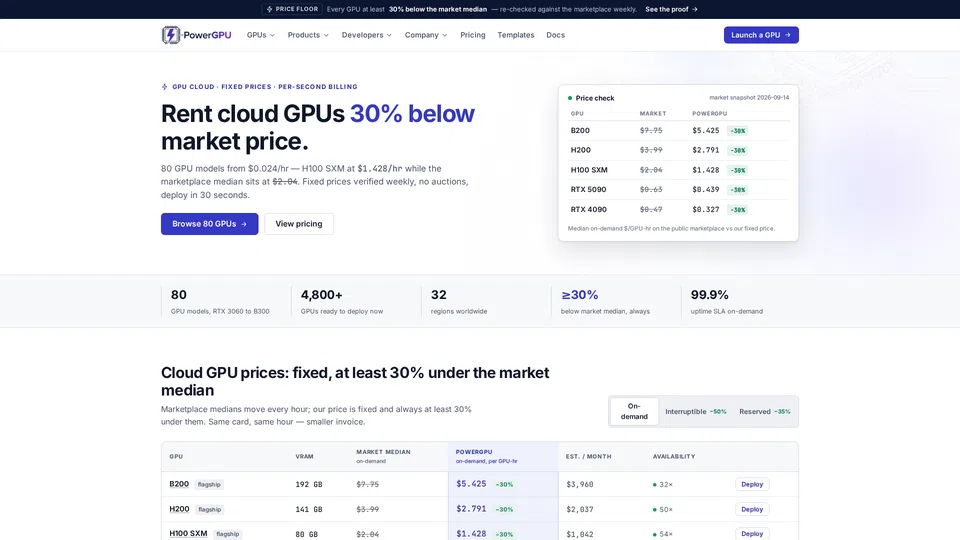The width and height of the screenshot is (960, 540).
Task: Click green status dot beside Price check
Action: 570,98
